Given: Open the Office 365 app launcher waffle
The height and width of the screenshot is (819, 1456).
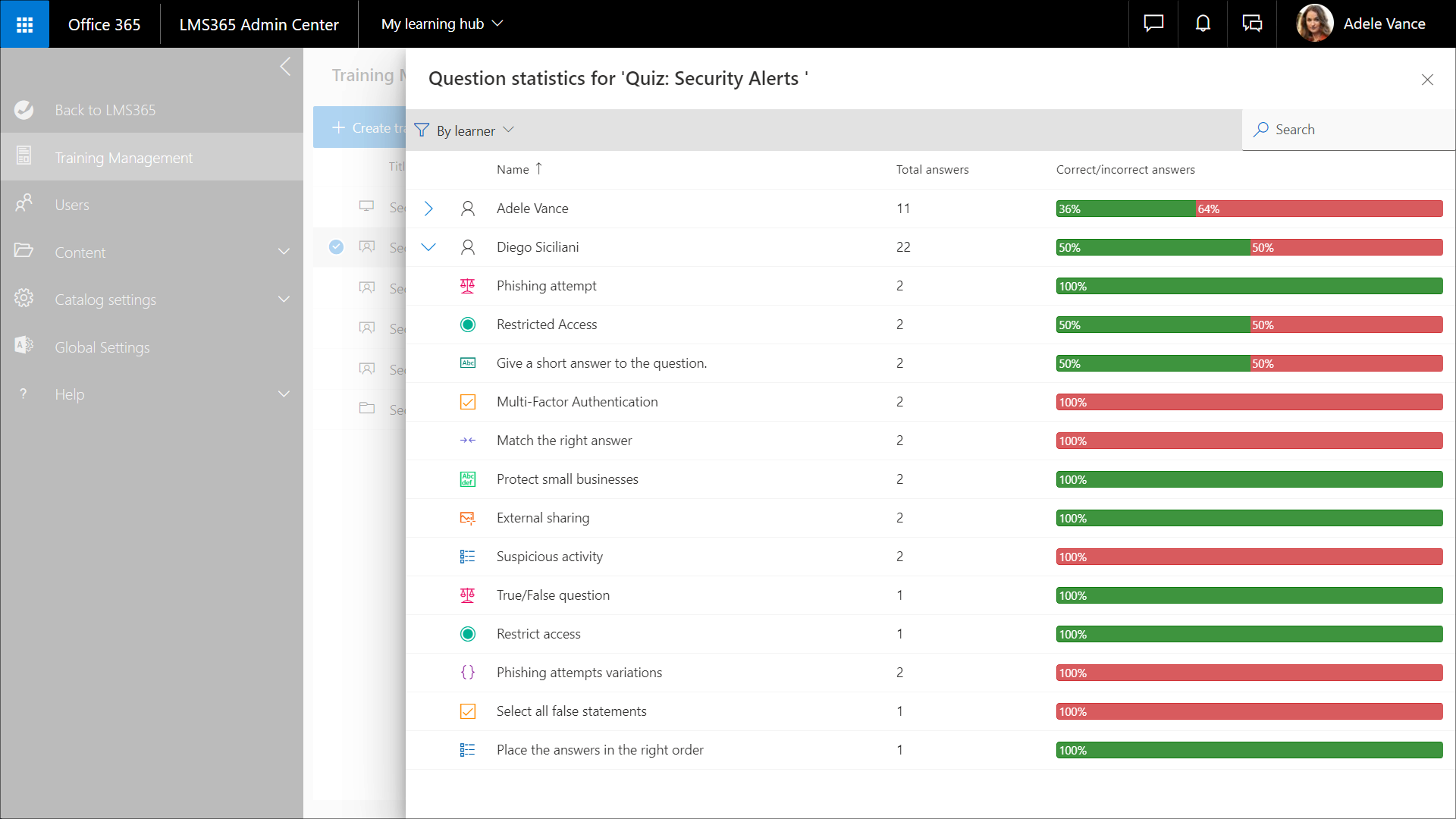Looking at the screenshot, I should (24, 24).
